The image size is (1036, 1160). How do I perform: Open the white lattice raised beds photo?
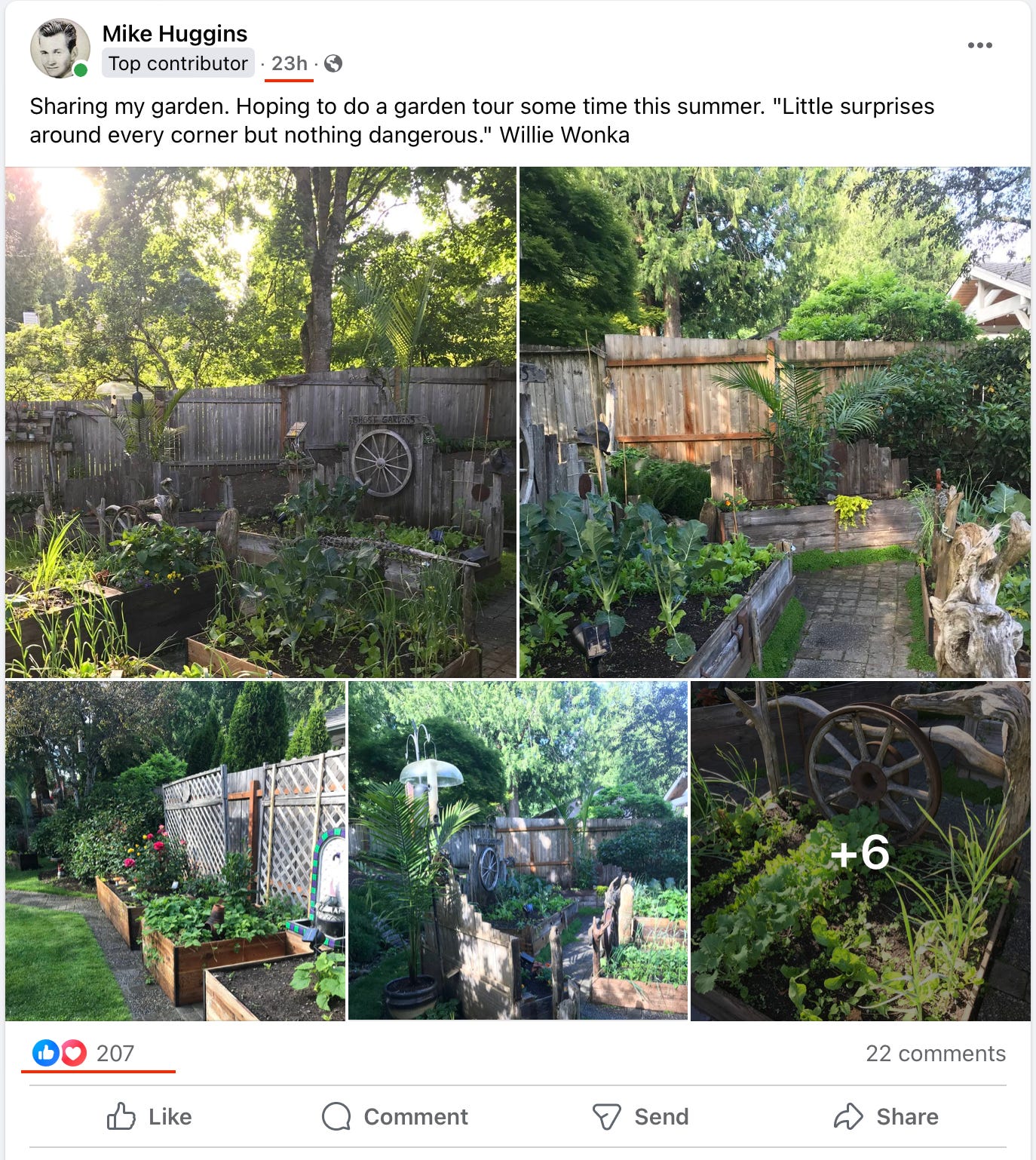point(175,851)
